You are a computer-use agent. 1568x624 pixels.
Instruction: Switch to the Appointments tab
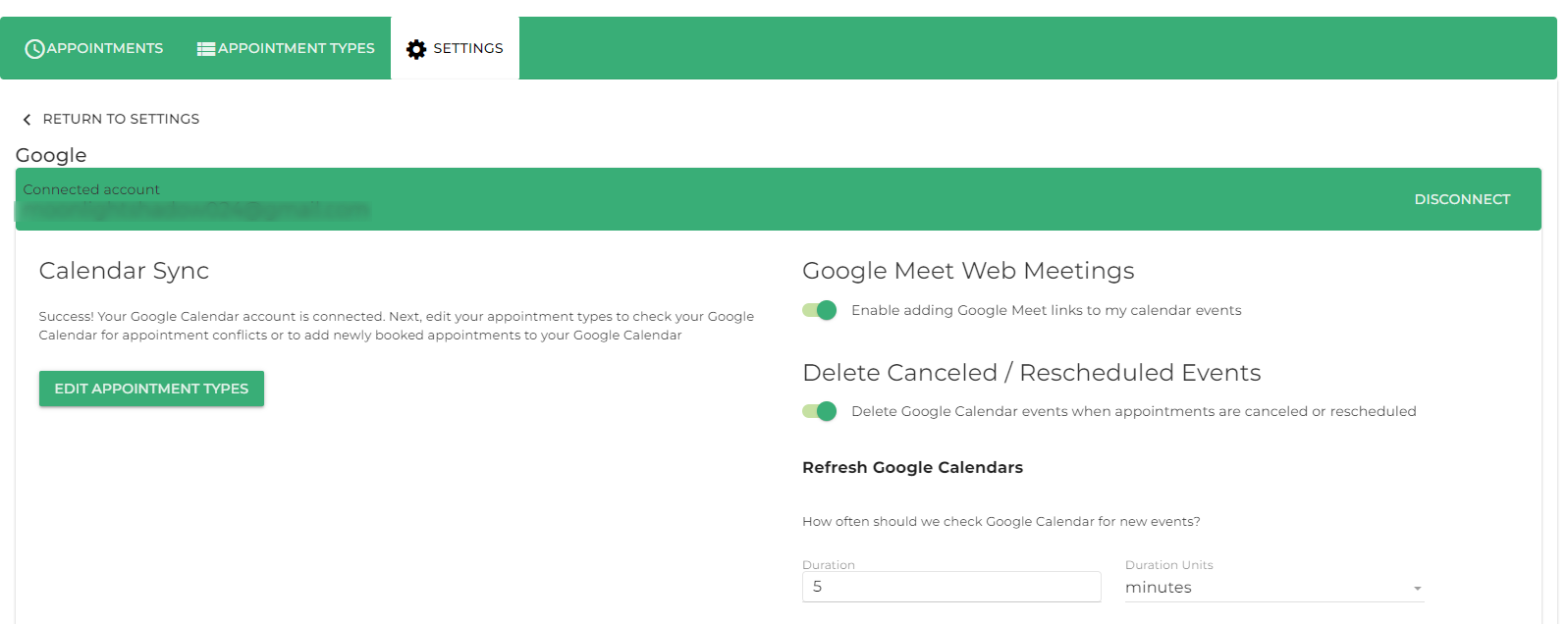[93, 47]
